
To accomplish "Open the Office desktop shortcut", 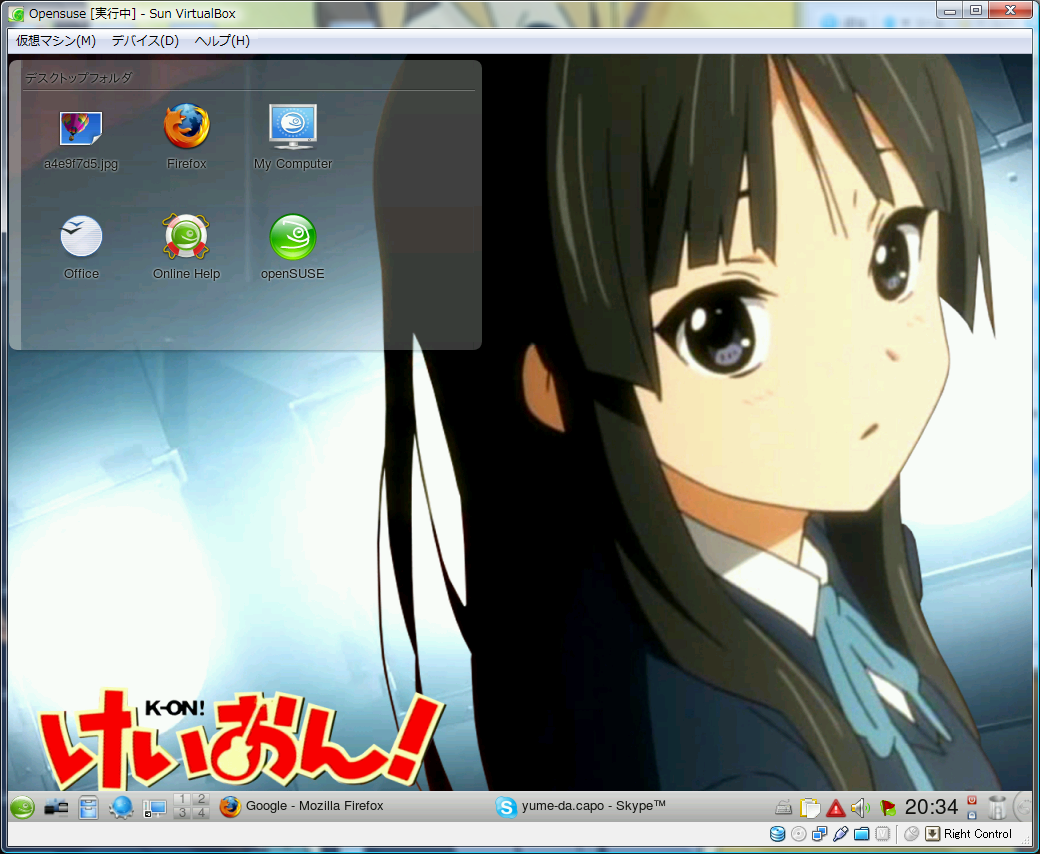I will tap(81, 247).
